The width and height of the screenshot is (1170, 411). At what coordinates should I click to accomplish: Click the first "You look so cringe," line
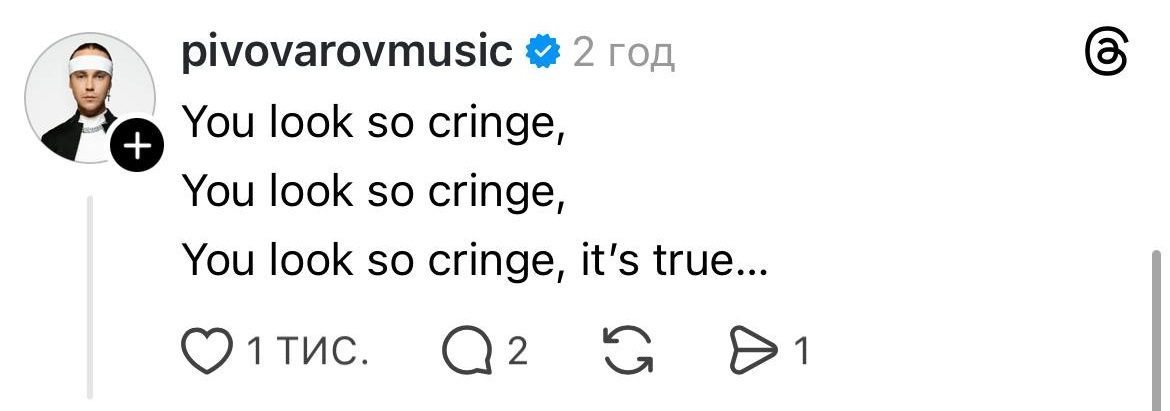click(374, 122)
